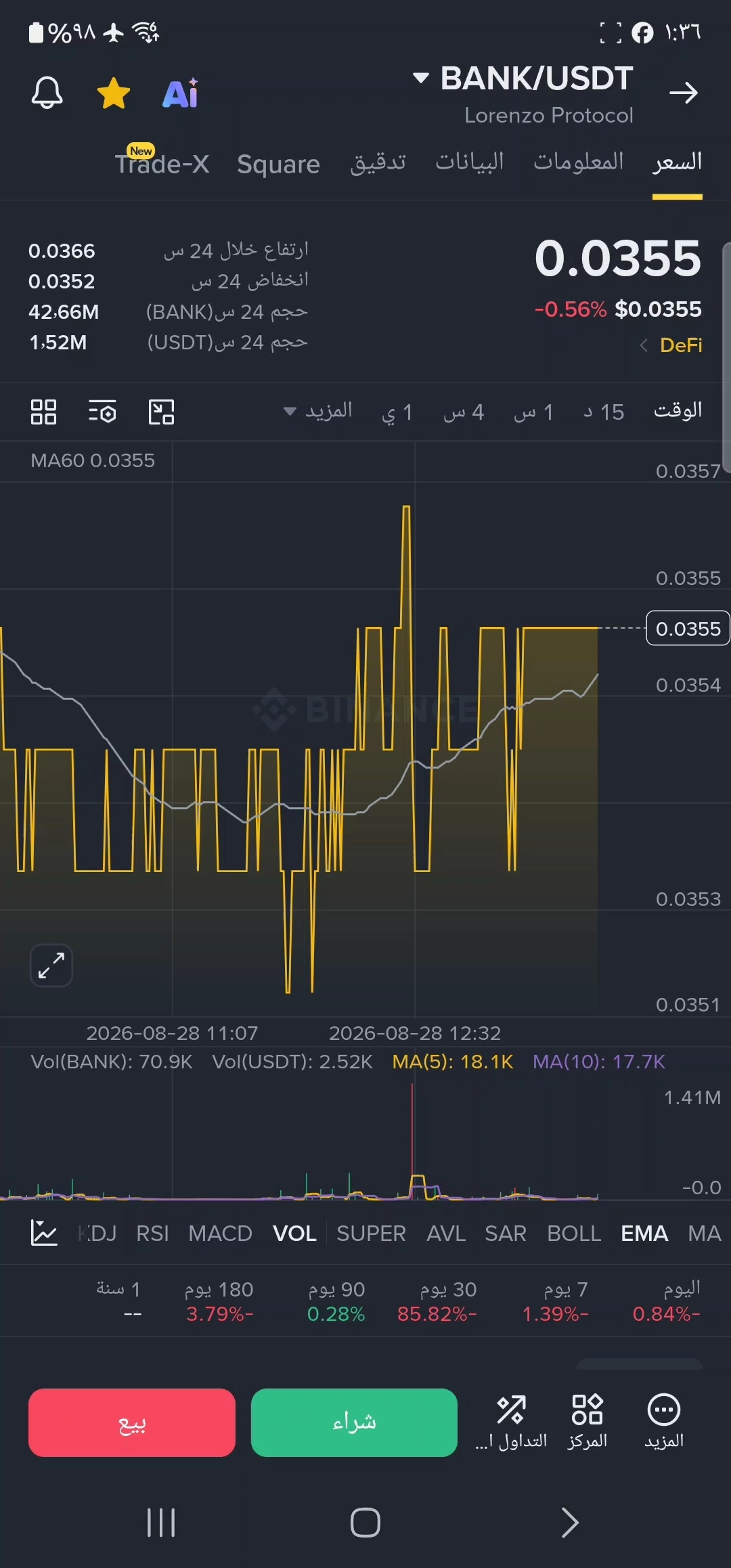Screen dimensions: 731x1568
Task: Open the indicator chart settings icon
Action: pyautogui.click(x=44, y=1233)
